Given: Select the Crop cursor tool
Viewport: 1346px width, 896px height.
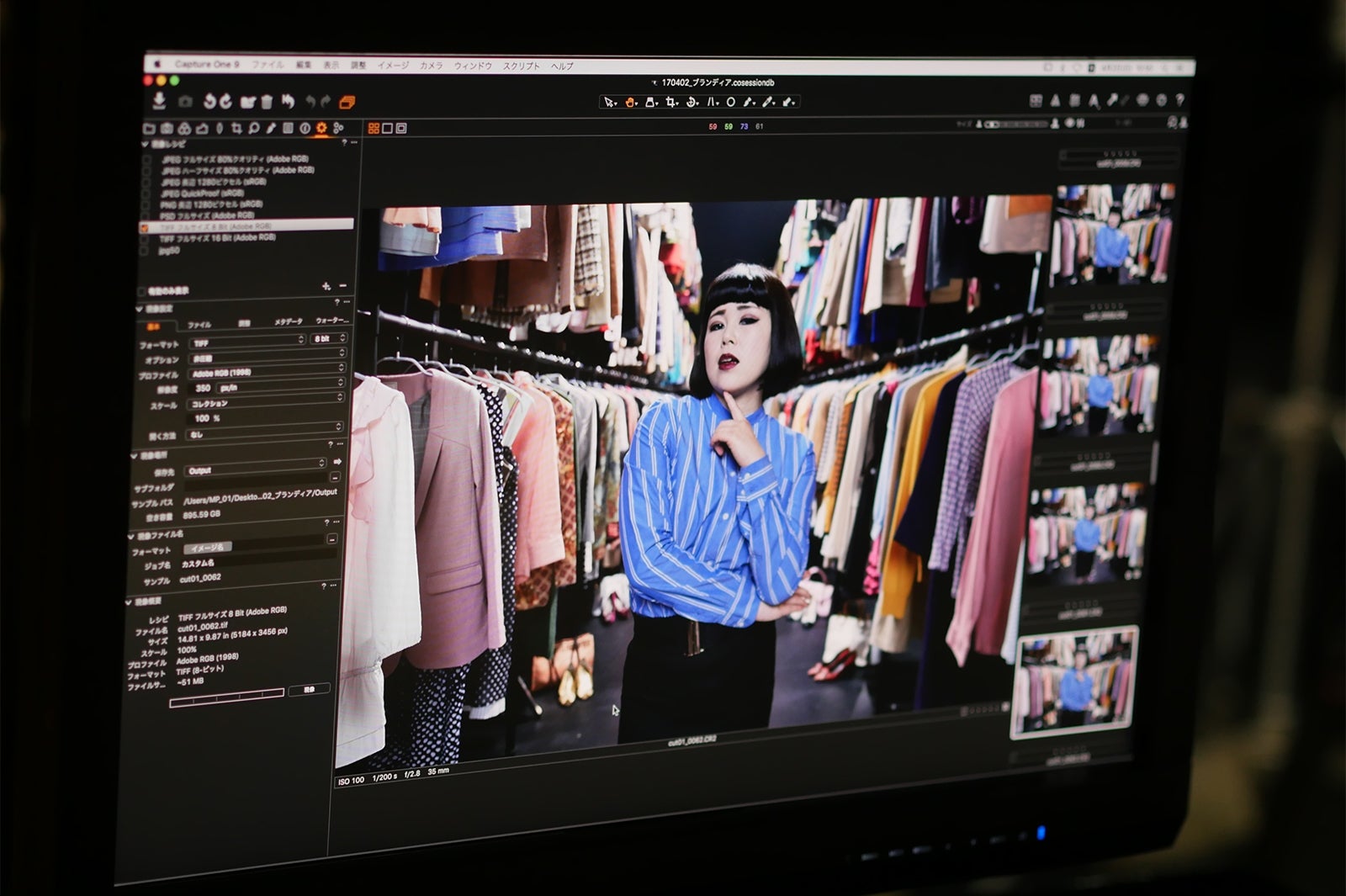Looking at the screenshot, I should (671, 102).
